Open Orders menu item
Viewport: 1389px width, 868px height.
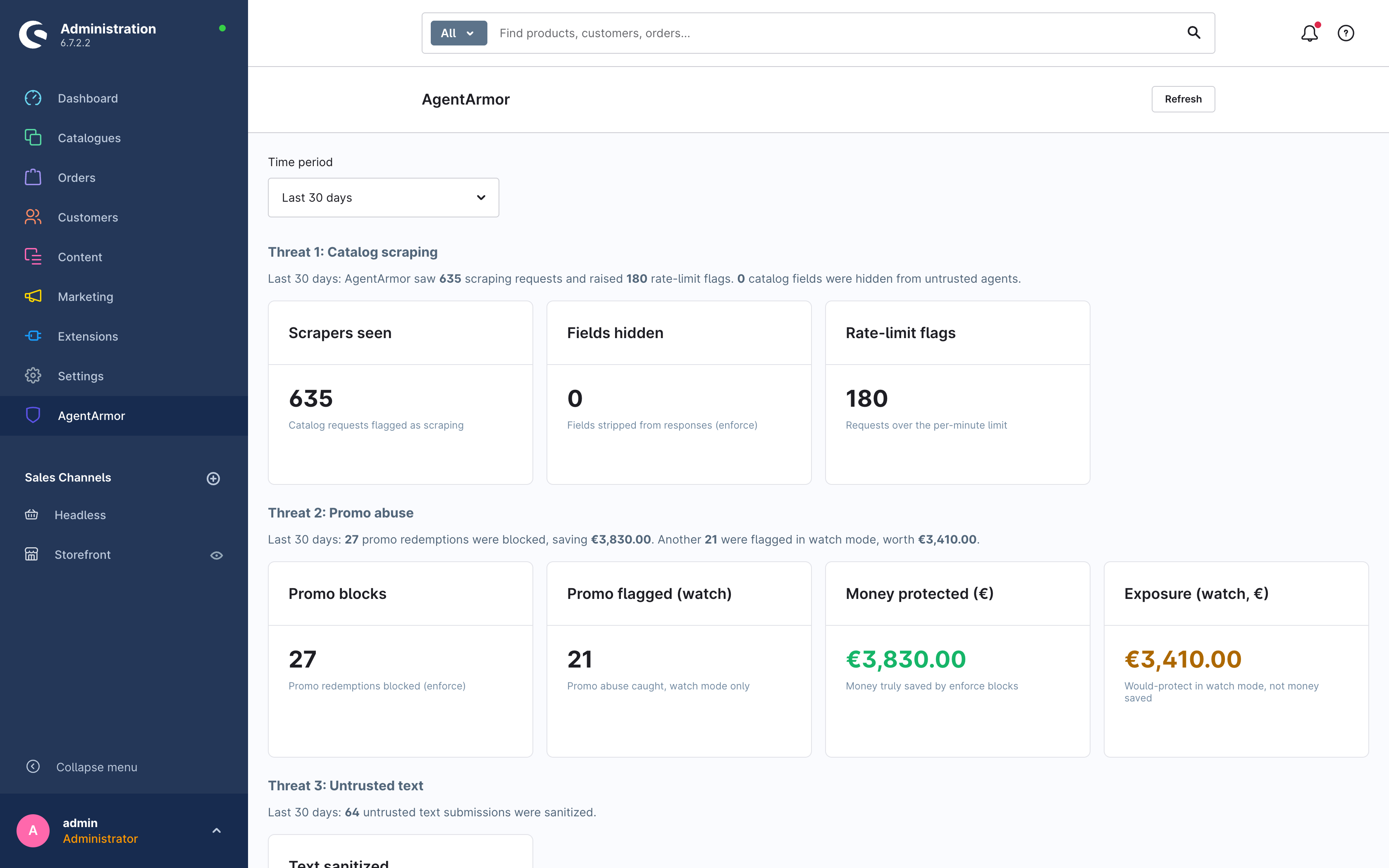point(124,177)
